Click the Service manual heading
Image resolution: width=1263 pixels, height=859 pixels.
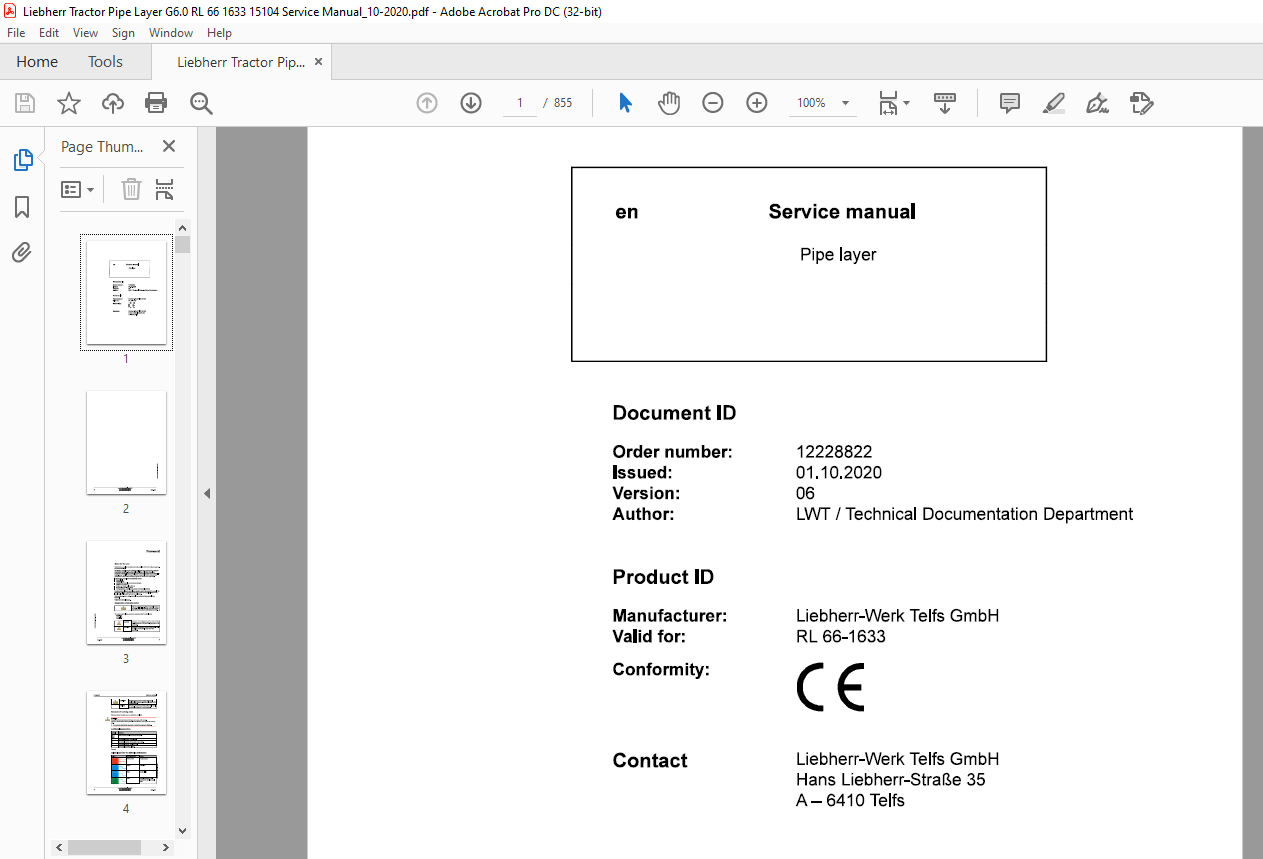click(x=842, y=212)
